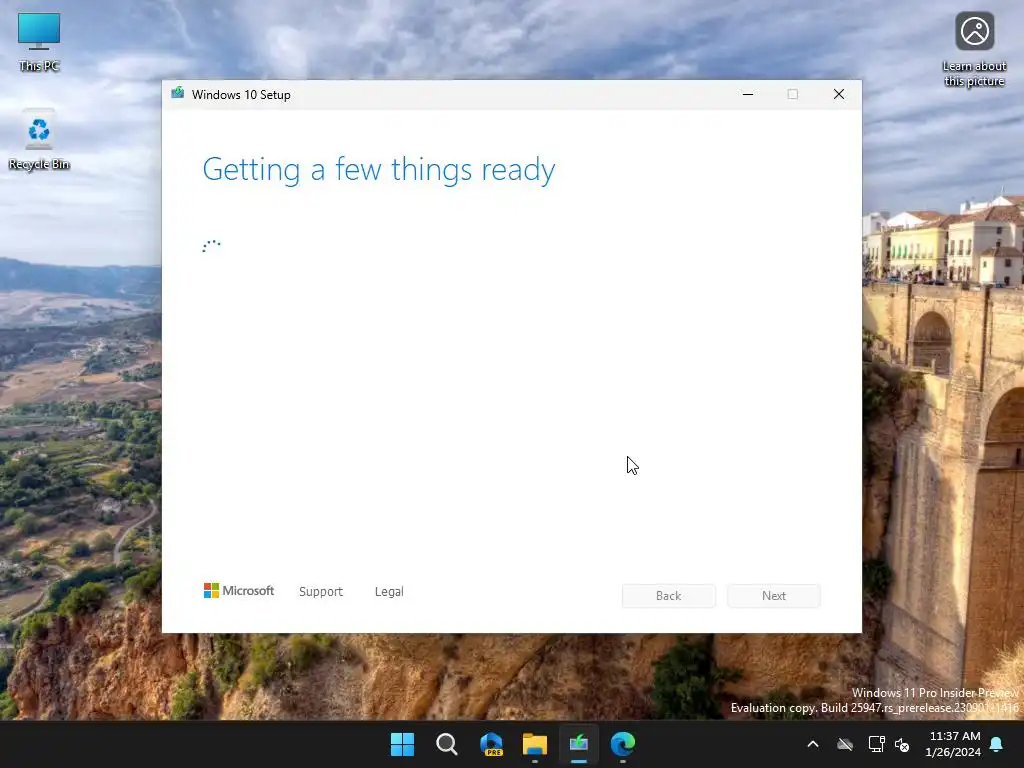
Task: Open Learn about this picture icon
Action: (x=974, y=50)
